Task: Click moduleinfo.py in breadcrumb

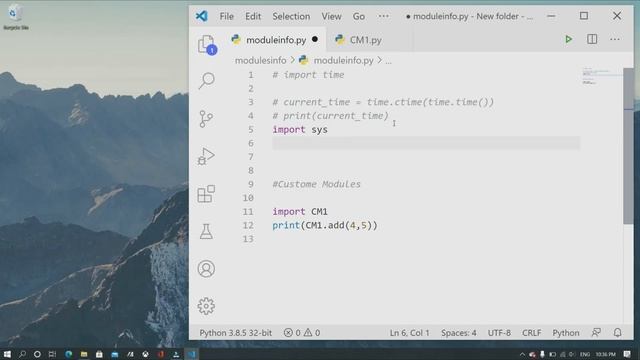Action: tap(343, 60)
